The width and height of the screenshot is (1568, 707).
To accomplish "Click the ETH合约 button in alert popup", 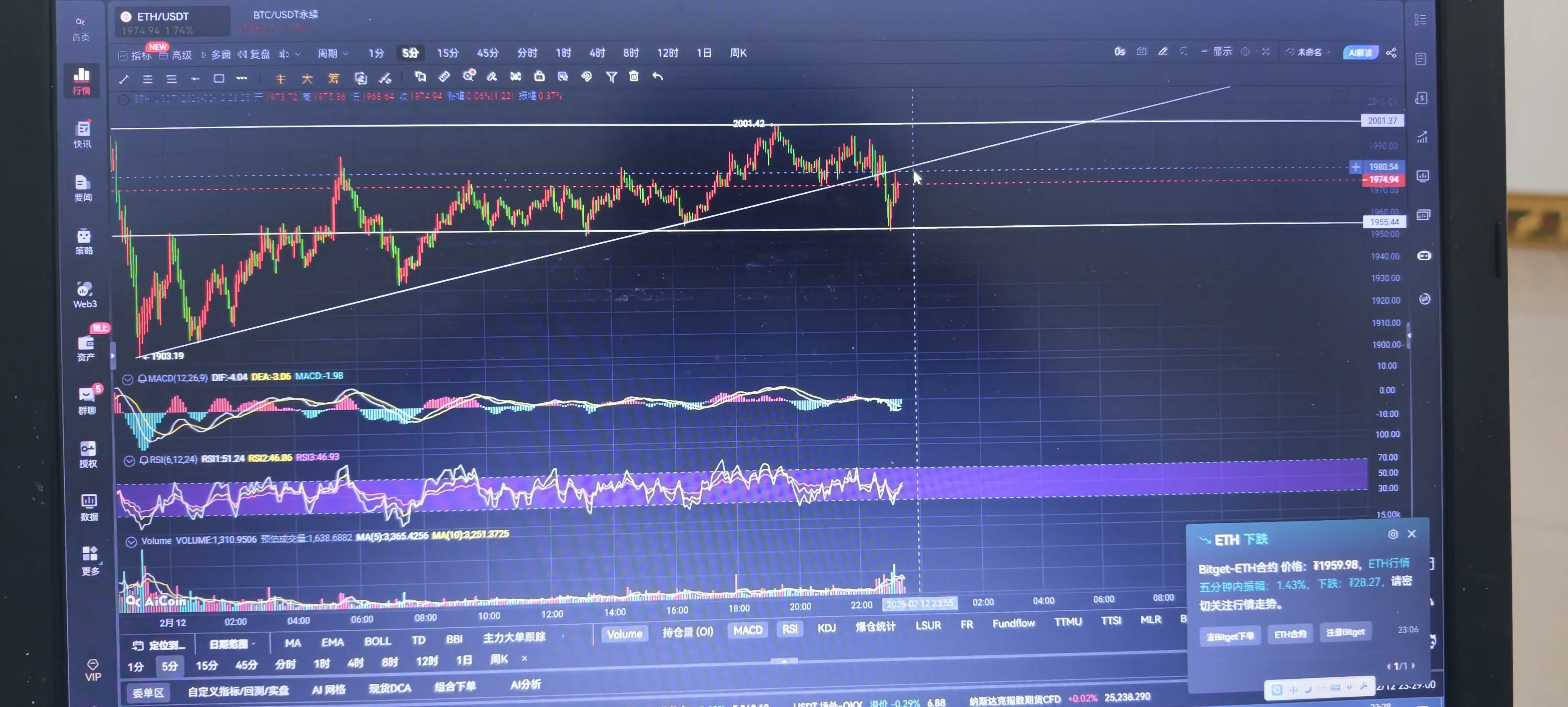I will [1290, 634].
